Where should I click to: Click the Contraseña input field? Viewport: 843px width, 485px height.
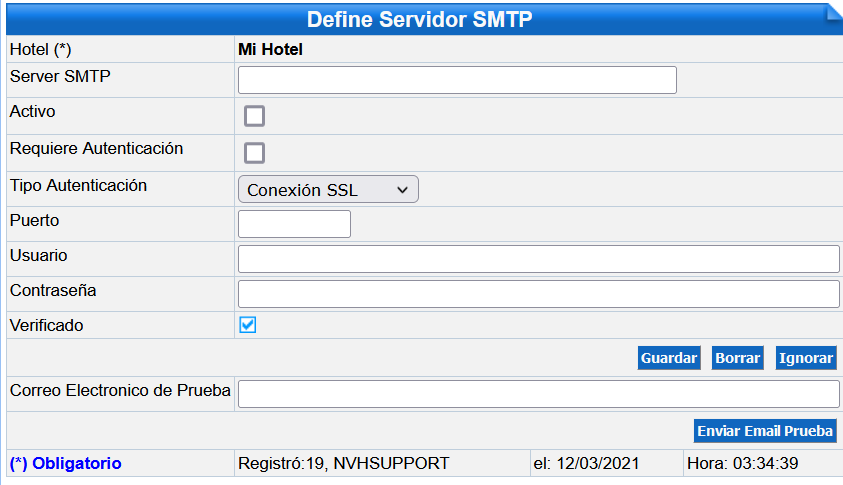[x=538, y=294]
